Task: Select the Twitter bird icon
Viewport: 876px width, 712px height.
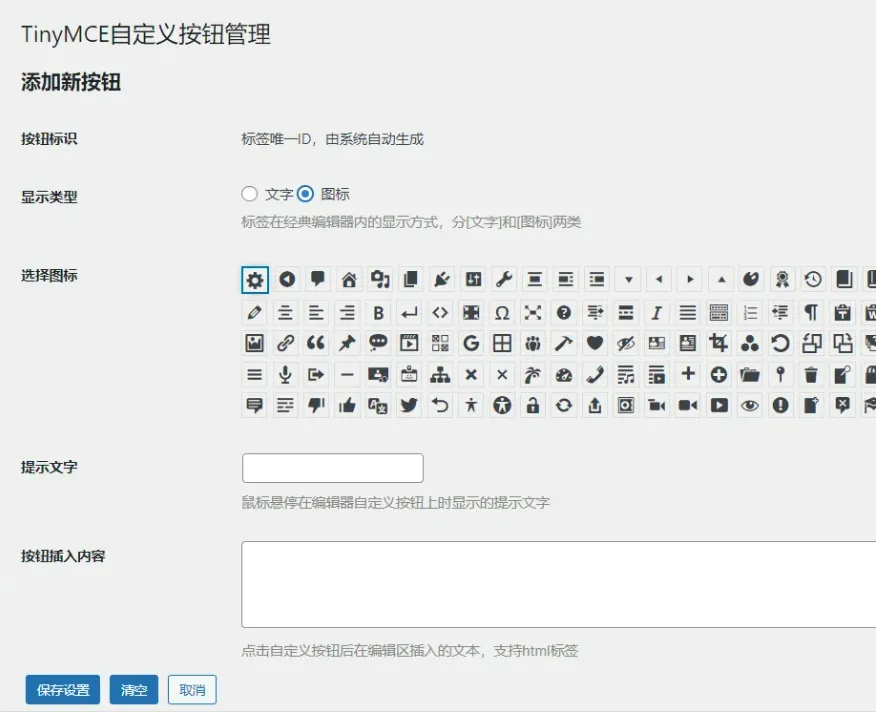Action: 409,405
